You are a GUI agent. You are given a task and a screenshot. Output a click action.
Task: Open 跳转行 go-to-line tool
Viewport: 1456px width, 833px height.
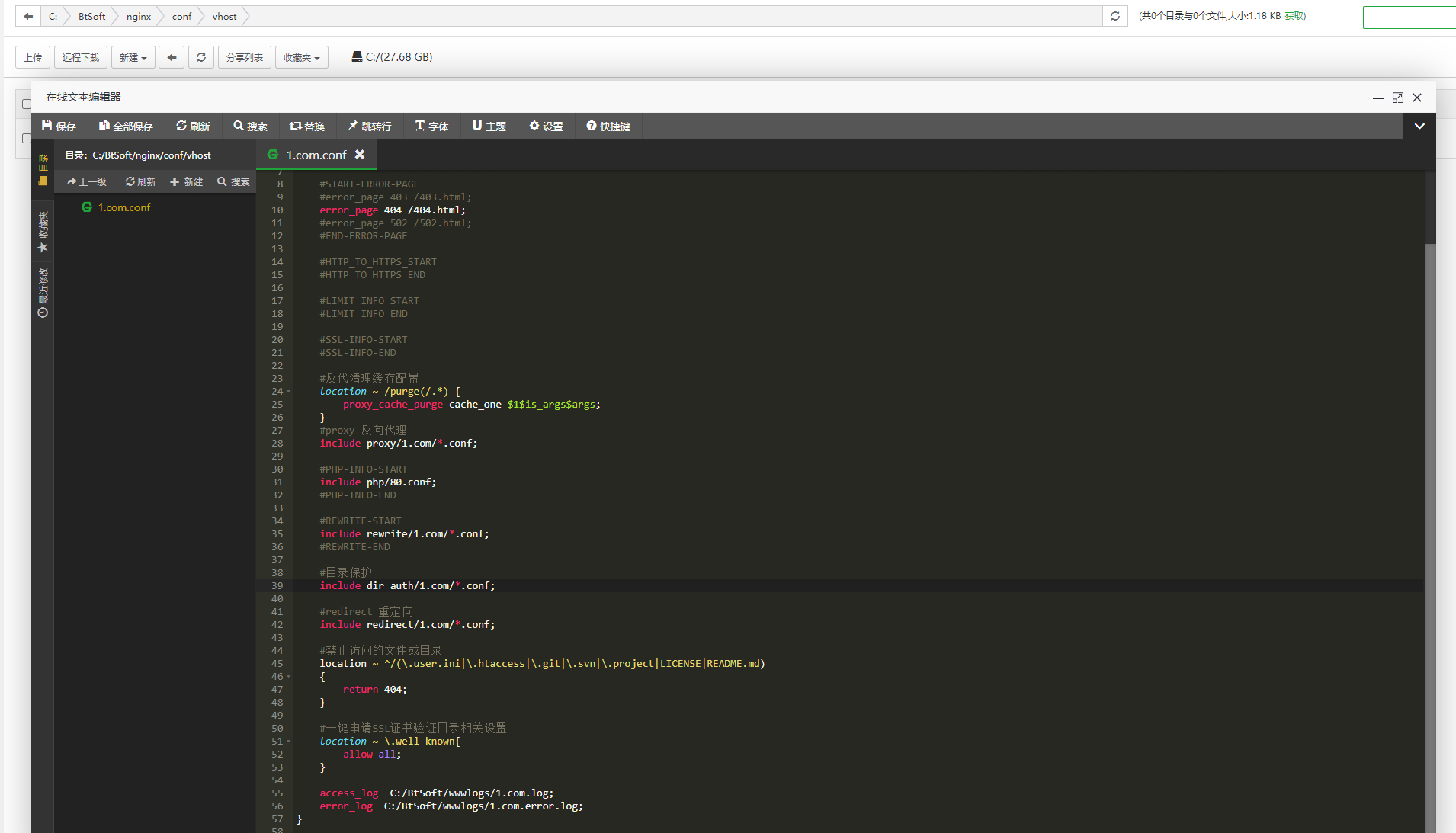point(370,127)
